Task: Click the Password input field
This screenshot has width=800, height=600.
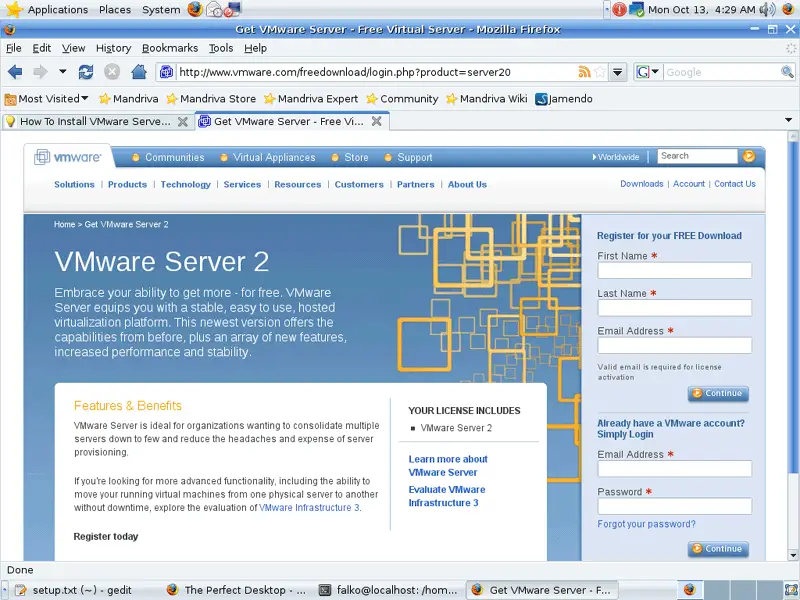Action: 674,506
